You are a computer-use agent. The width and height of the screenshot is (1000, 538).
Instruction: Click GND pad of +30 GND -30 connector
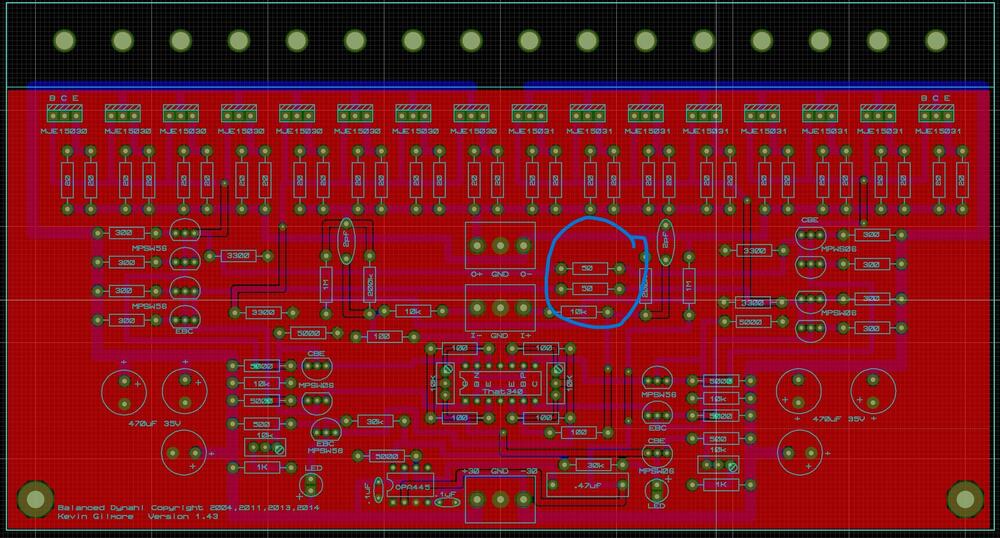(499, 497)
